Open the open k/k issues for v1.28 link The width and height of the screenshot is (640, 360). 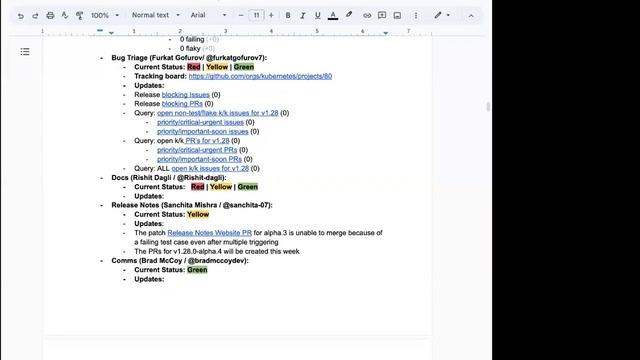pos(210,168)
